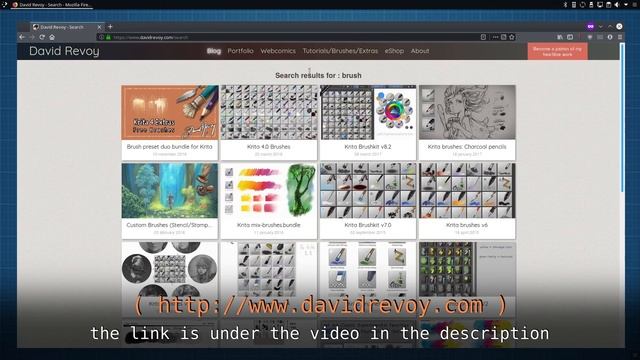Viewport: 640px width, 360px height.
Task: Toggle reader view icon in address bar
Action: point(483,37)
